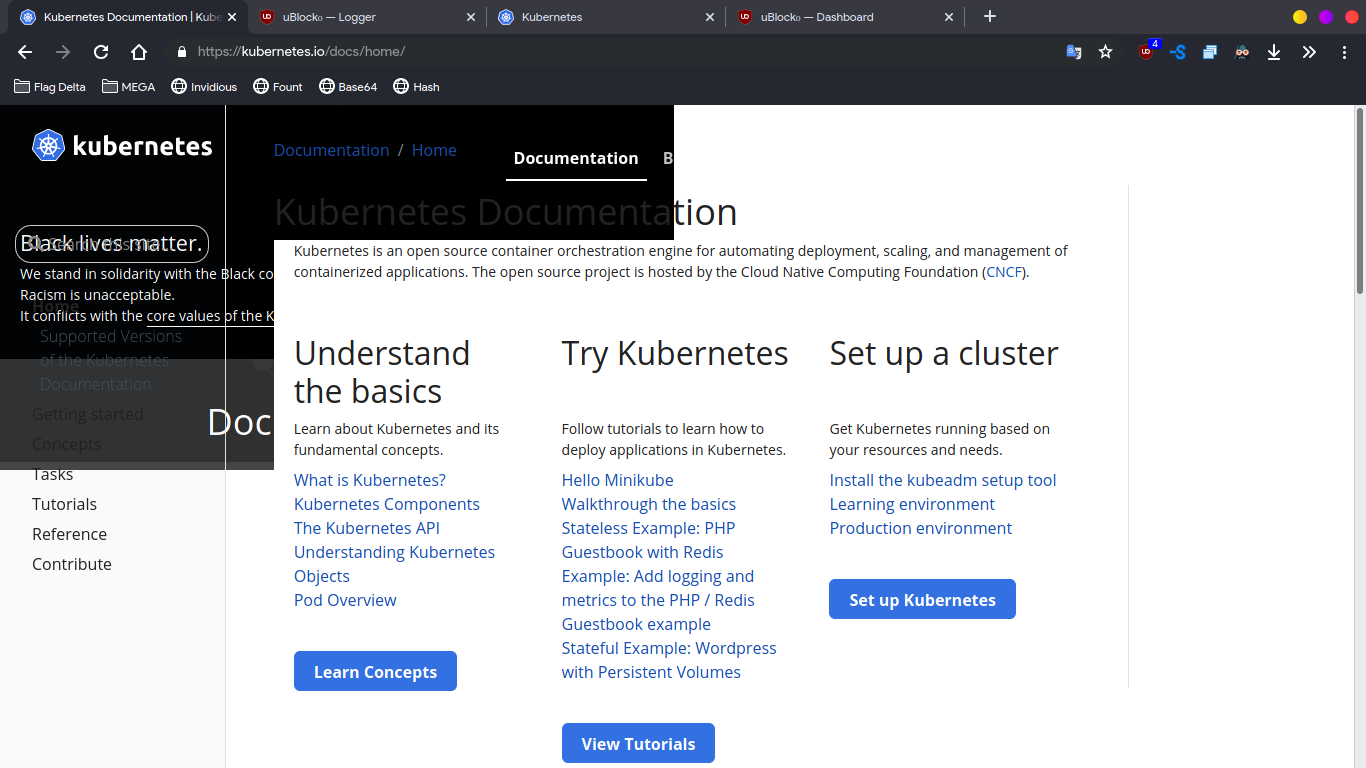Screen dimensions: 1366x768
Task: Click the Set up Kubernetes button
Action: [922, 599]
